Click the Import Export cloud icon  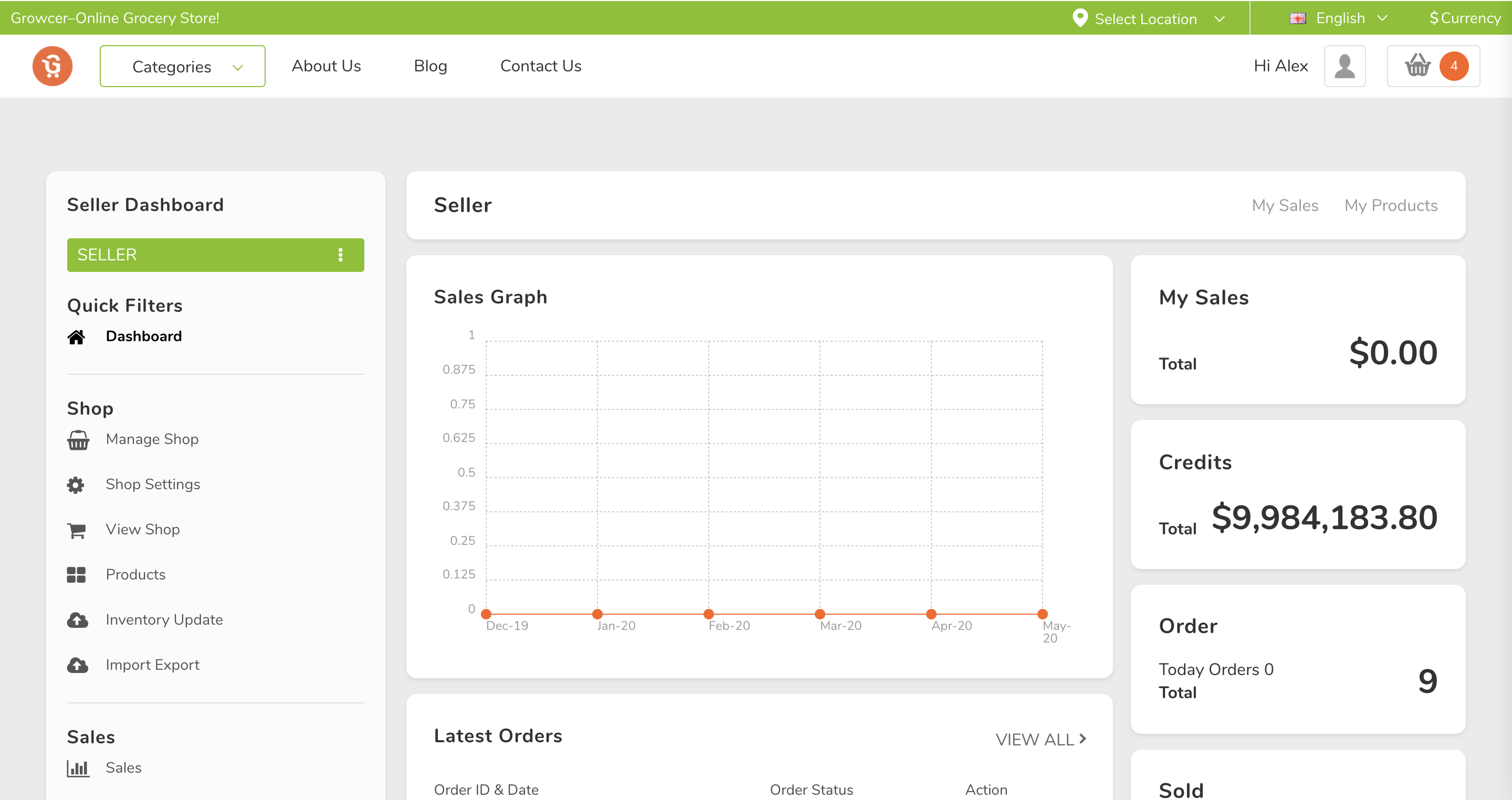77,665
